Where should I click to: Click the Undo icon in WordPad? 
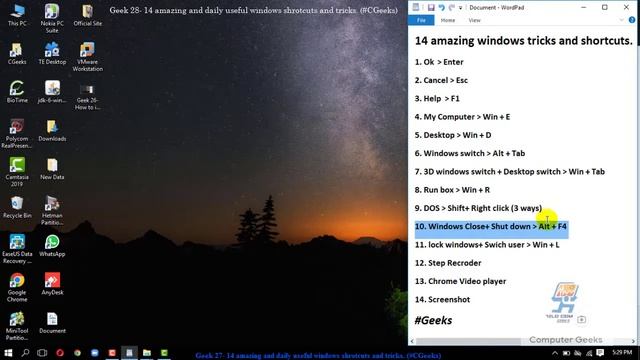pyautogui.click(x=442, y=7)
